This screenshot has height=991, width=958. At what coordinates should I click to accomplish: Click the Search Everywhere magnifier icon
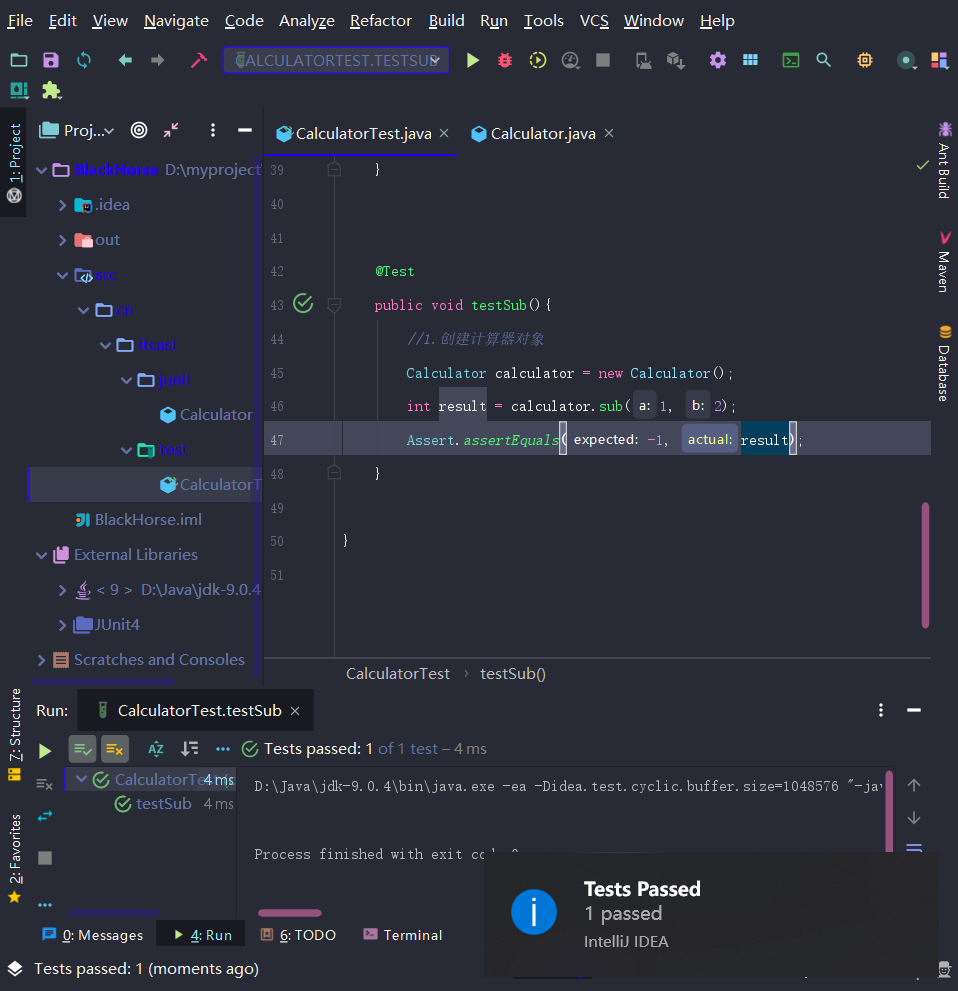click(x=823, y=60)
